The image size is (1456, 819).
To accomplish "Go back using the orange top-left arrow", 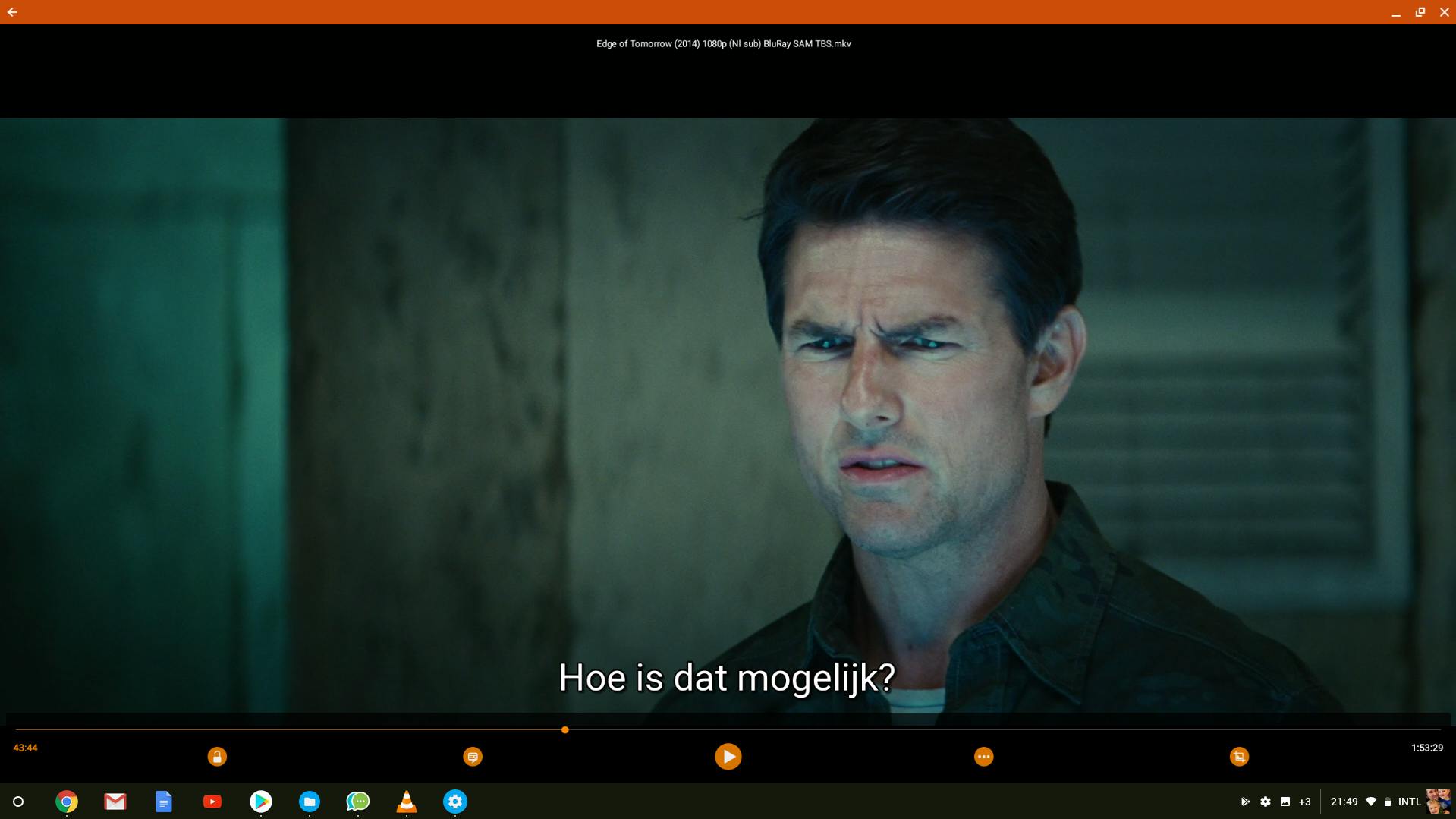I will 12,12.
